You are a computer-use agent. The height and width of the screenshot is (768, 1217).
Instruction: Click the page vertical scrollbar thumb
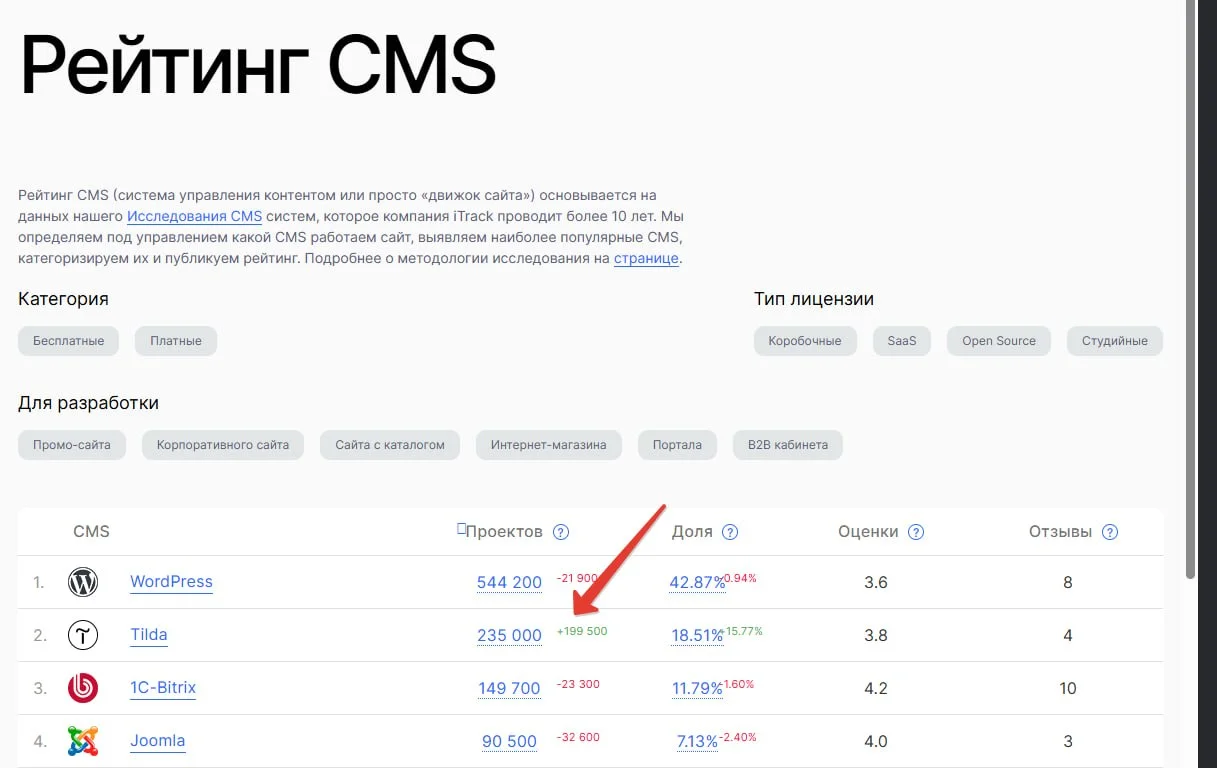click(1190, 291)
